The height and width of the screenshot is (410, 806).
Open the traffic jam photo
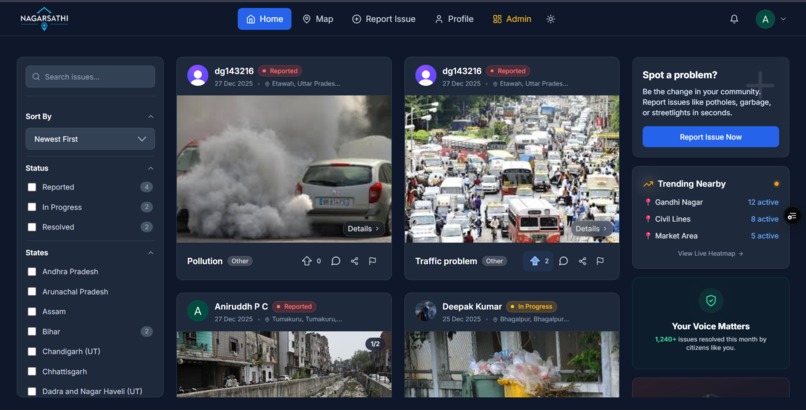click(x=511, y=169)
